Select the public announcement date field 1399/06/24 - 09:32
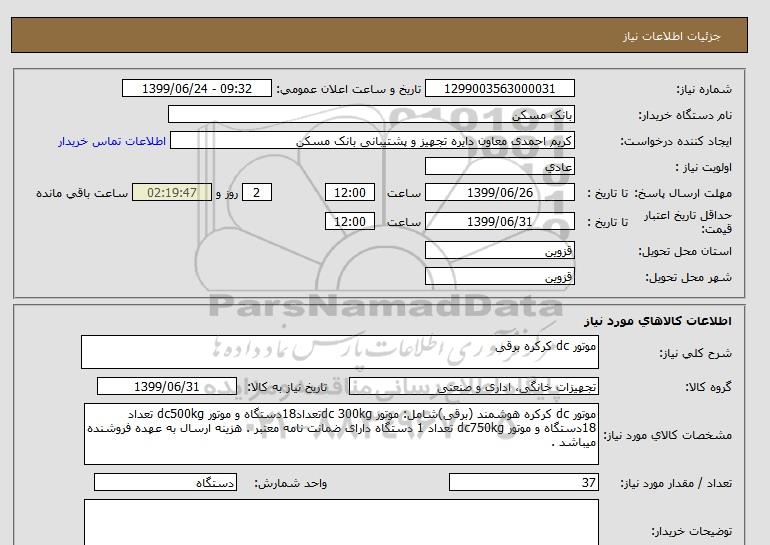The height and width of the screenshot is (545, 770). (x=196, y=89)
